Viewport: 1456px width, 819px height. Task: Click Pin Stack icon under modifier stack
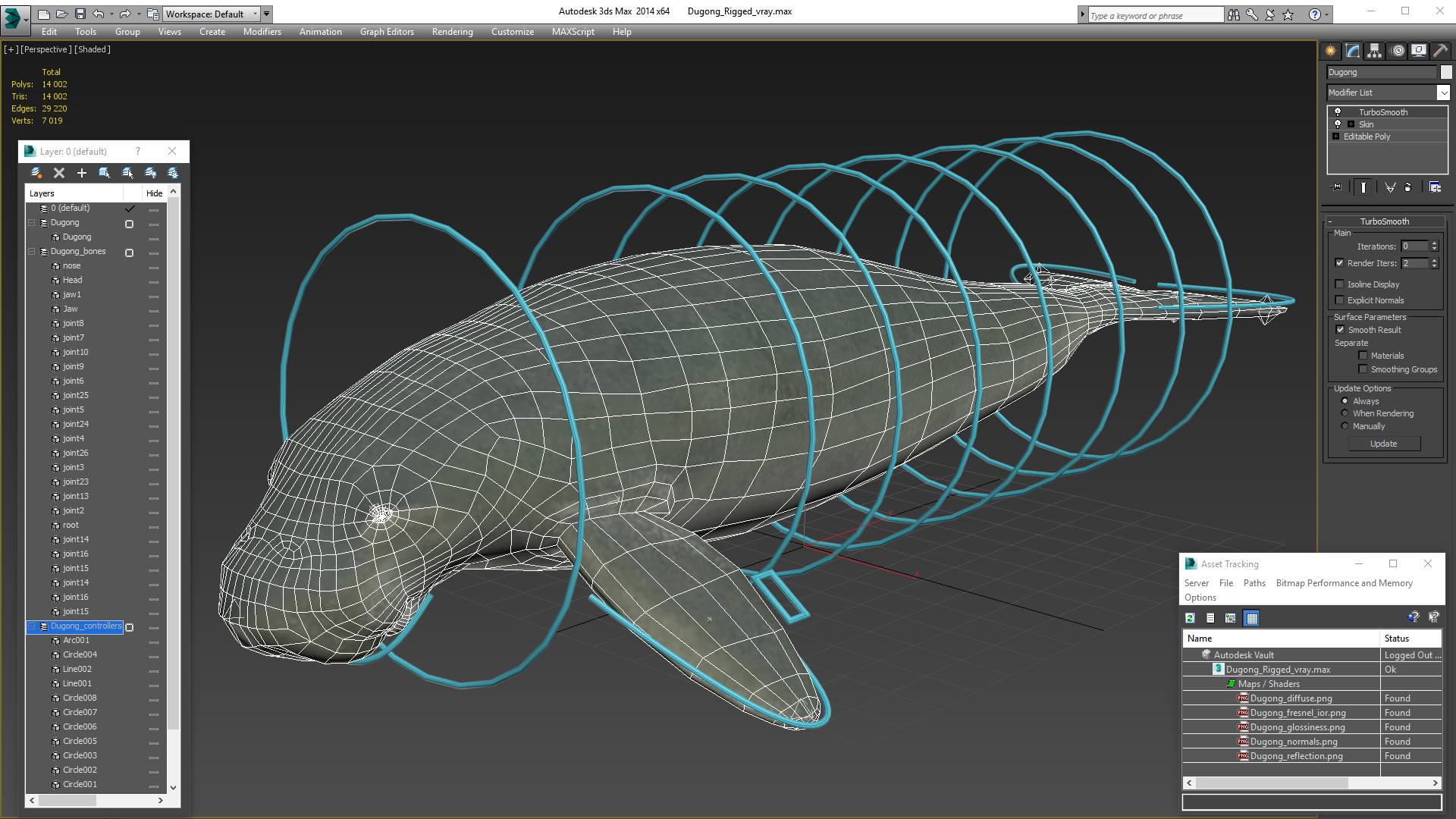click(1337, 187)
